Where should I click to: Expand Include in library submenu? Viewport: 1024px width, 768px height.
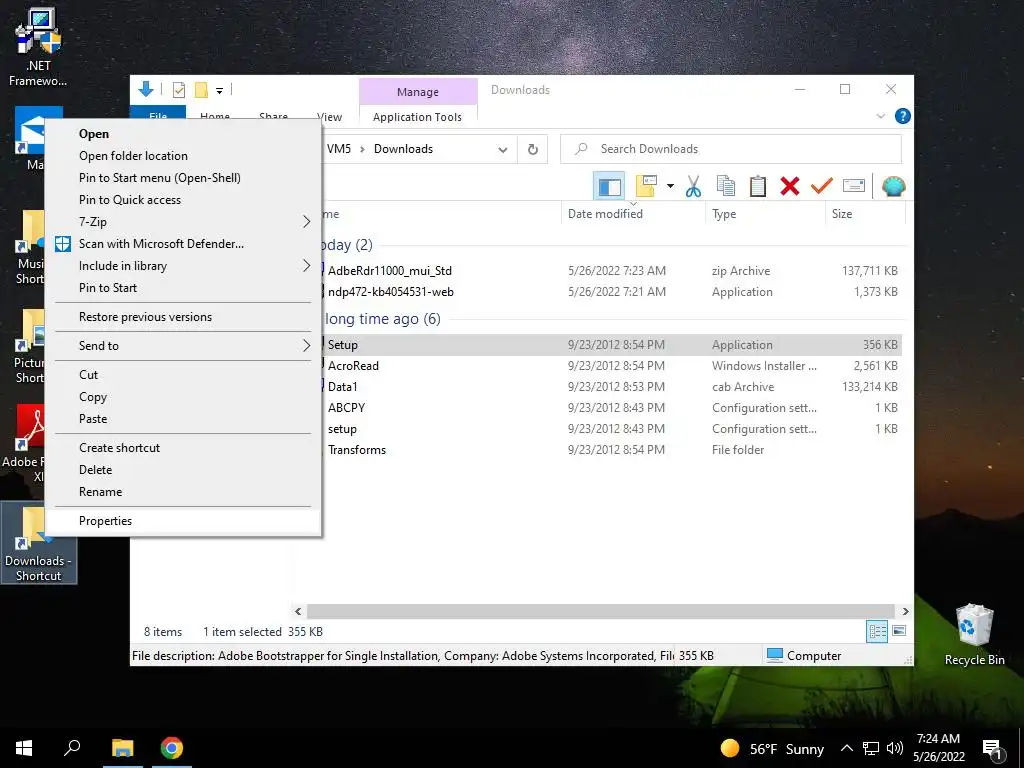(184, 266)
